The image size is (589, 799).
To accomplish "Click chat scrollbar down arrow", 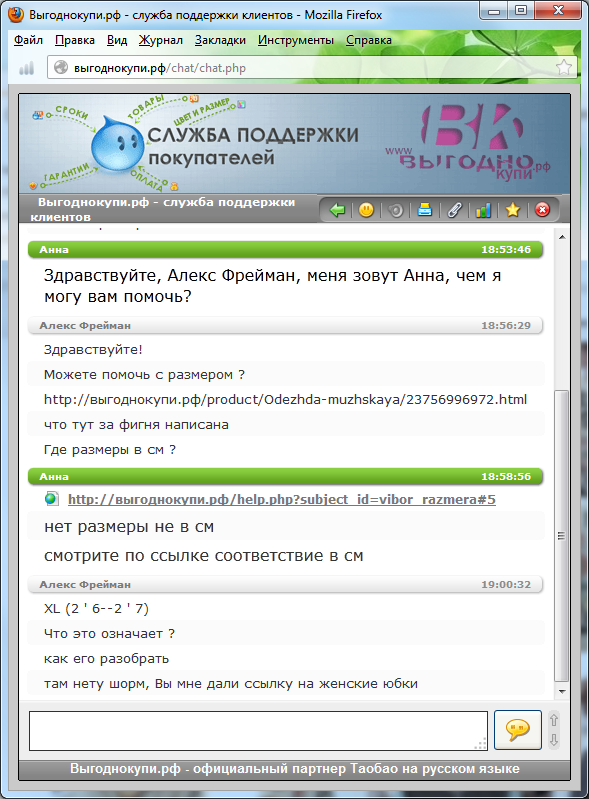I will click(561, 691).
